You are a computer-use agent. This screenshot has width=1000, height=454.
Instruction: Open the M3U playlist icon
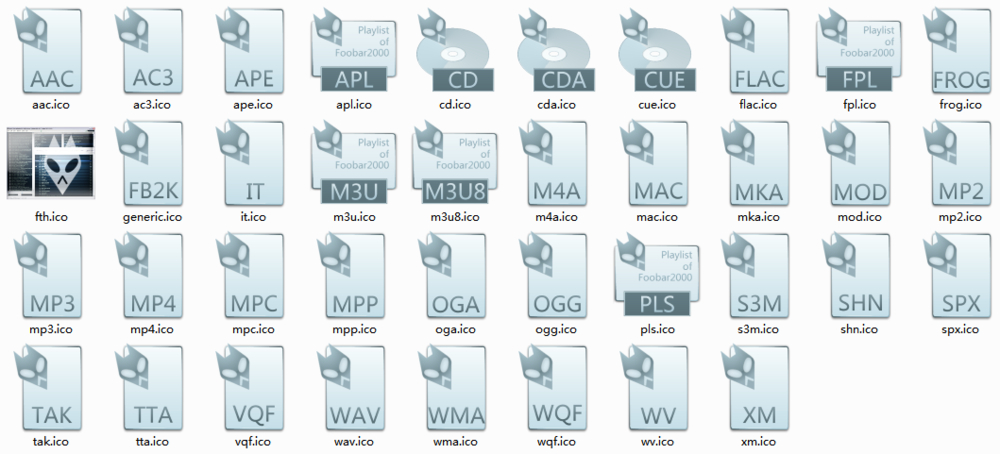[x=354, y=164]
